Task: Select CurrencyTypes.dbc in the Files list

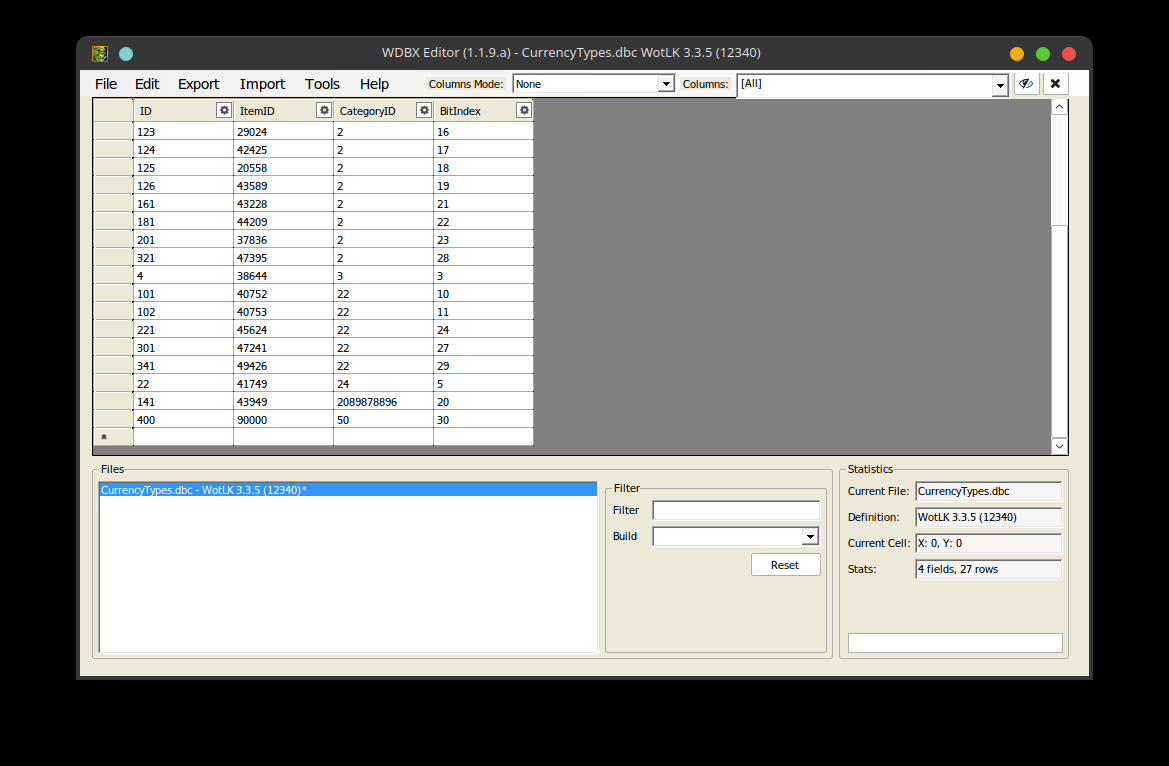Action: 204,491
